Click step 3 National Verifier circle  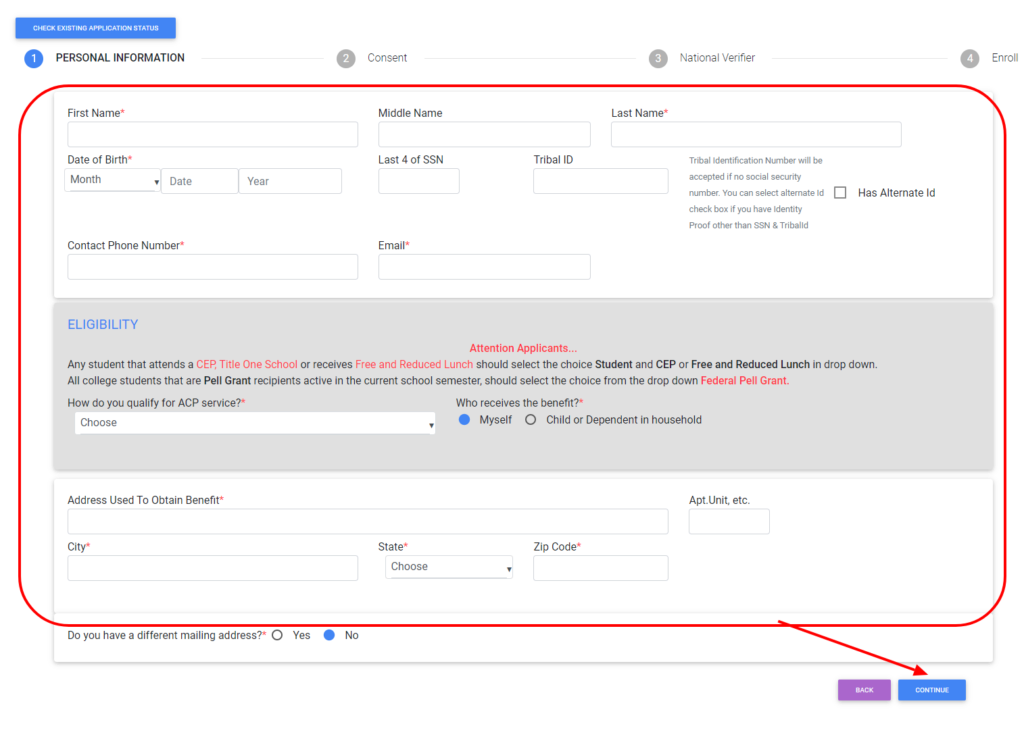[x=658, y=58]
